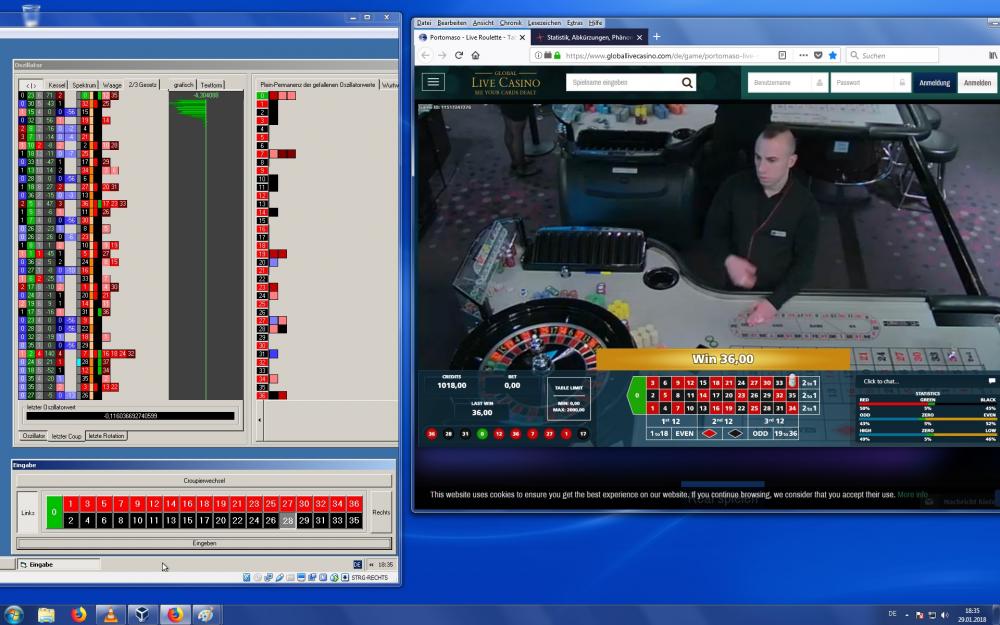Click the browser back arrow
Image resolution: width=1000 pixels, height=625 pixels.
pyautogui.click(x=425, y=55)
